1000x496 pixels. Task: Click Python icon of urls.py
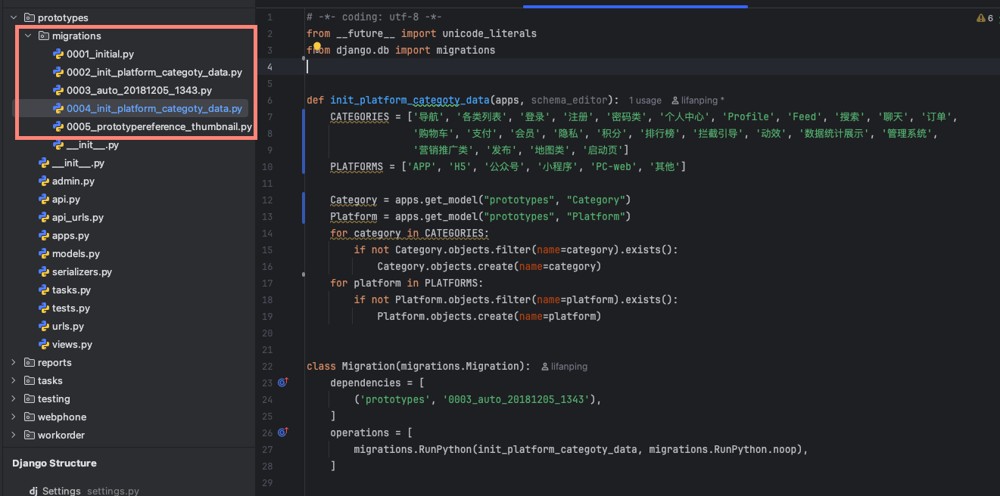point(43,326)
